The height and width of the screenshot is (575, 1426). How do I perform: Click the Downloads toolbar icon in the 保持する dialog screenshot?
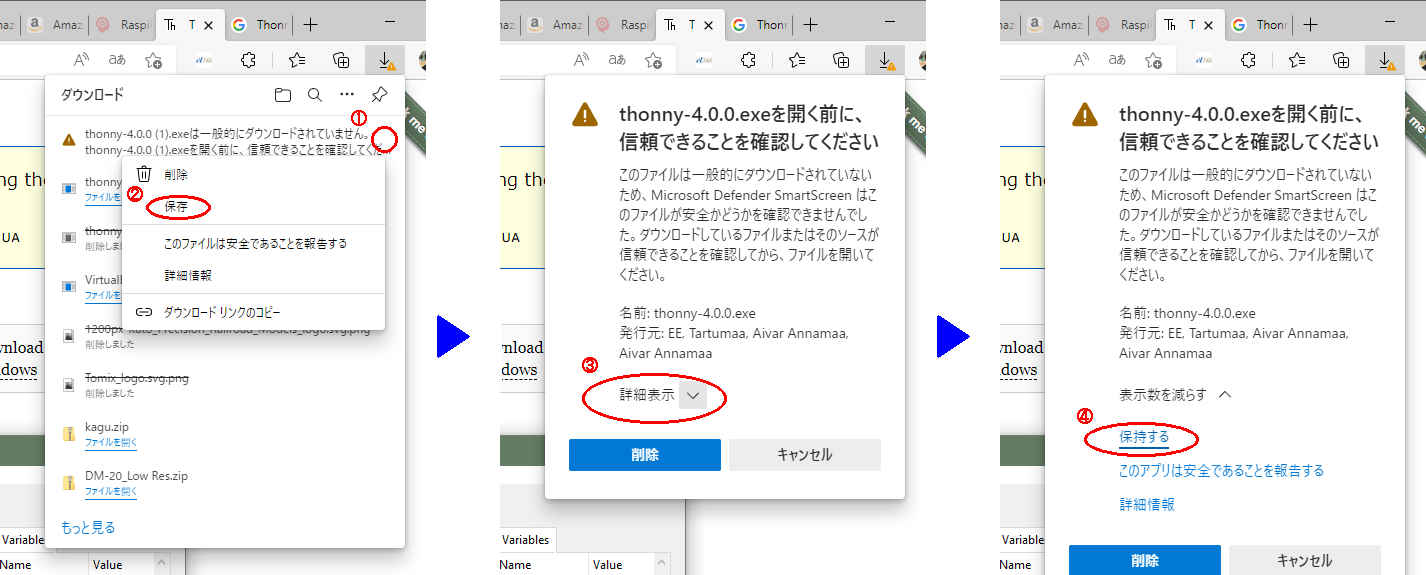coord(1385,60)
